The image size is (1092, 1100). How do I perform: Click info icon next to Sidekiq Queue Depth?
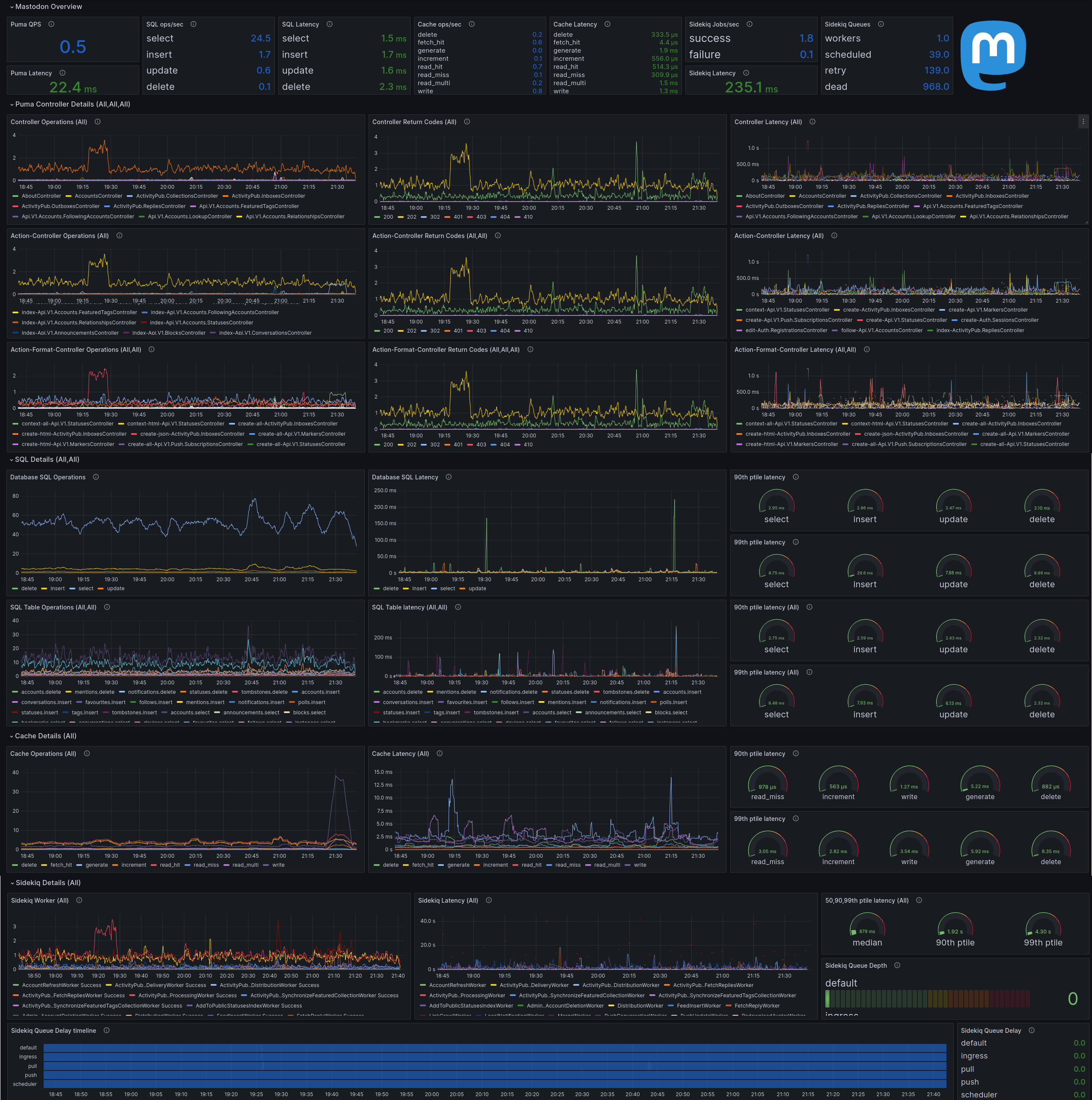point(897,965)
